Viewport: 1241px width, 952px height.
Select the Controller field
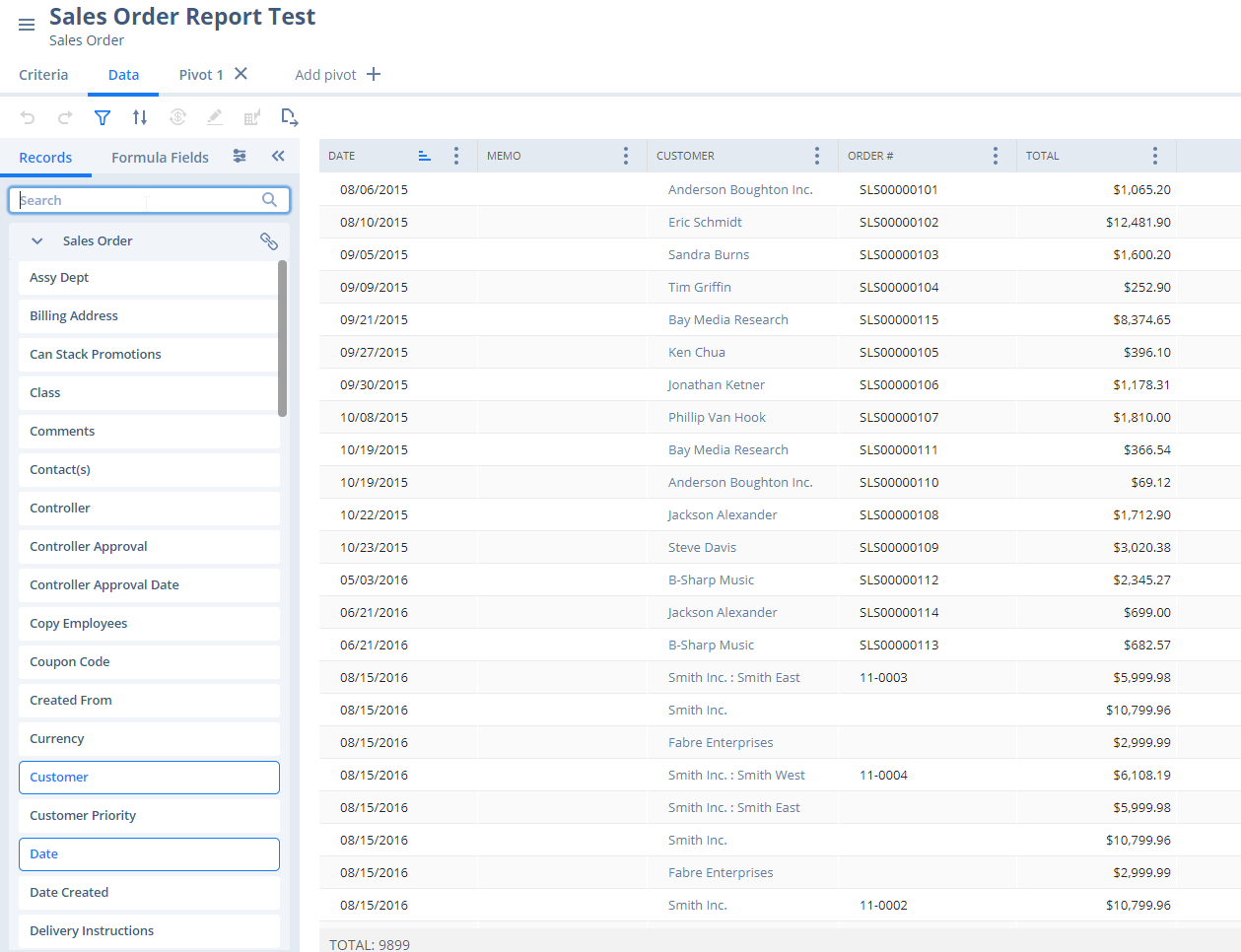[x=149, y=509]
